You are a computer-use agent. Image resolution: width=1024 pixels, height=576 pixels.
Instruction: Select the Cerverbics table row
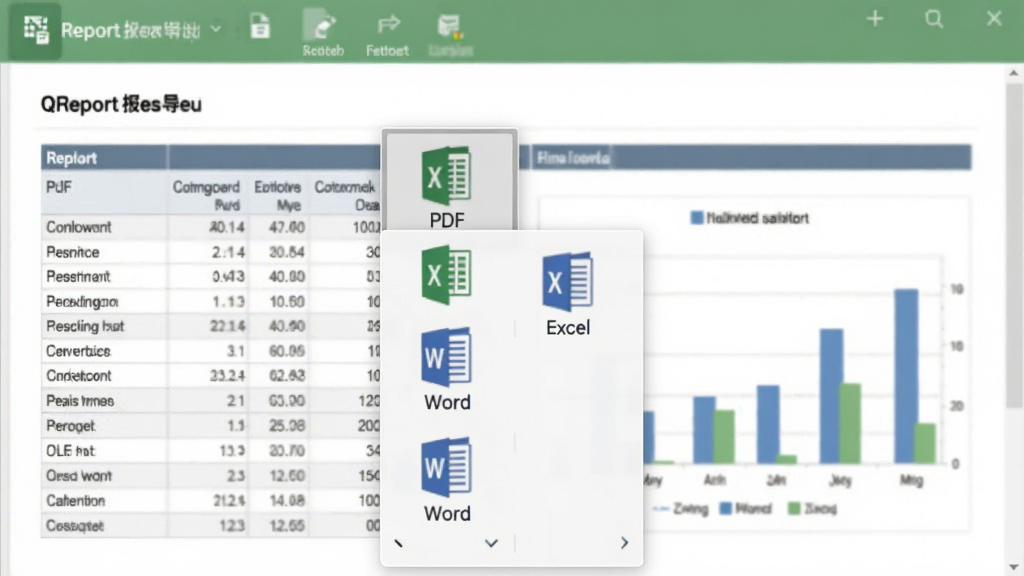(211, 351)
